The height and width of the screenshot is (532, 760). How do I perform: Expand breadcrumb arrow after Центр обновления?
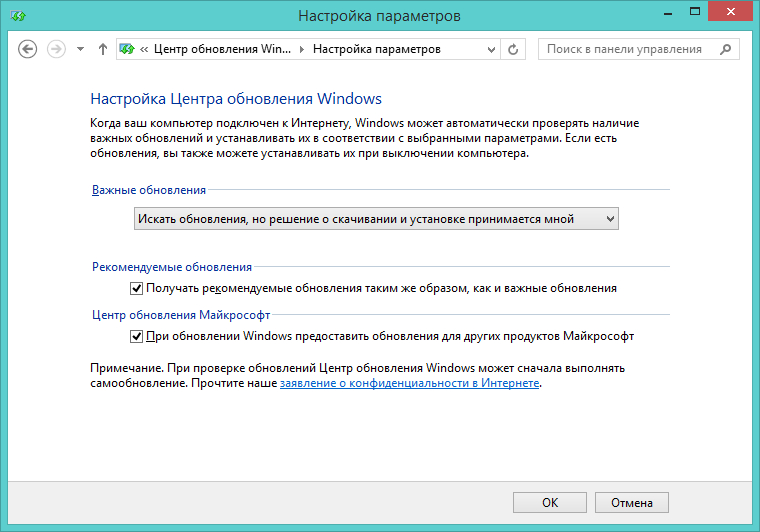click(302, 49)
